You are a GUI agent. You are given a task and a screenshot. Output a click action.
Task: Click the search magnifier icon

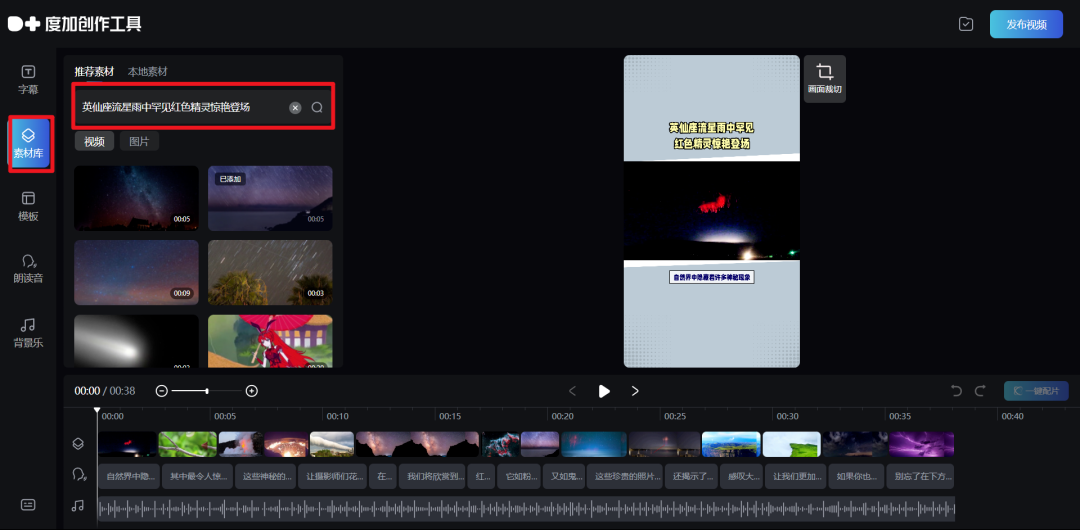point(317,108)
